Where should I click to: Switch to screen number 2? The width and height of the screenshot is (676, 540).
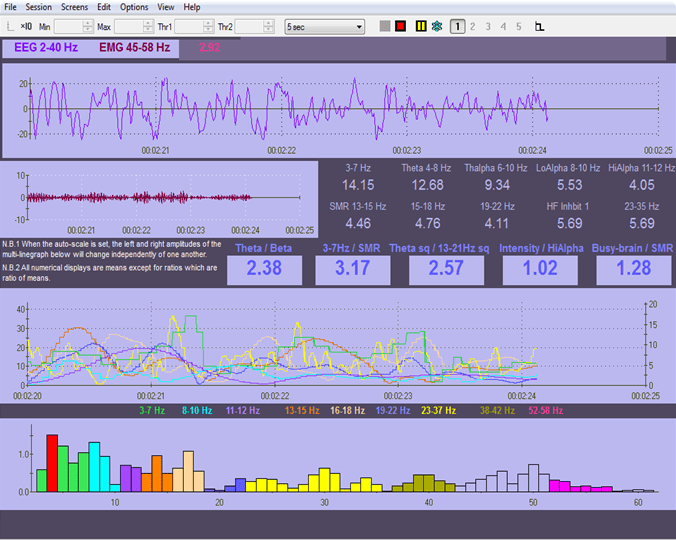(473, 25)
